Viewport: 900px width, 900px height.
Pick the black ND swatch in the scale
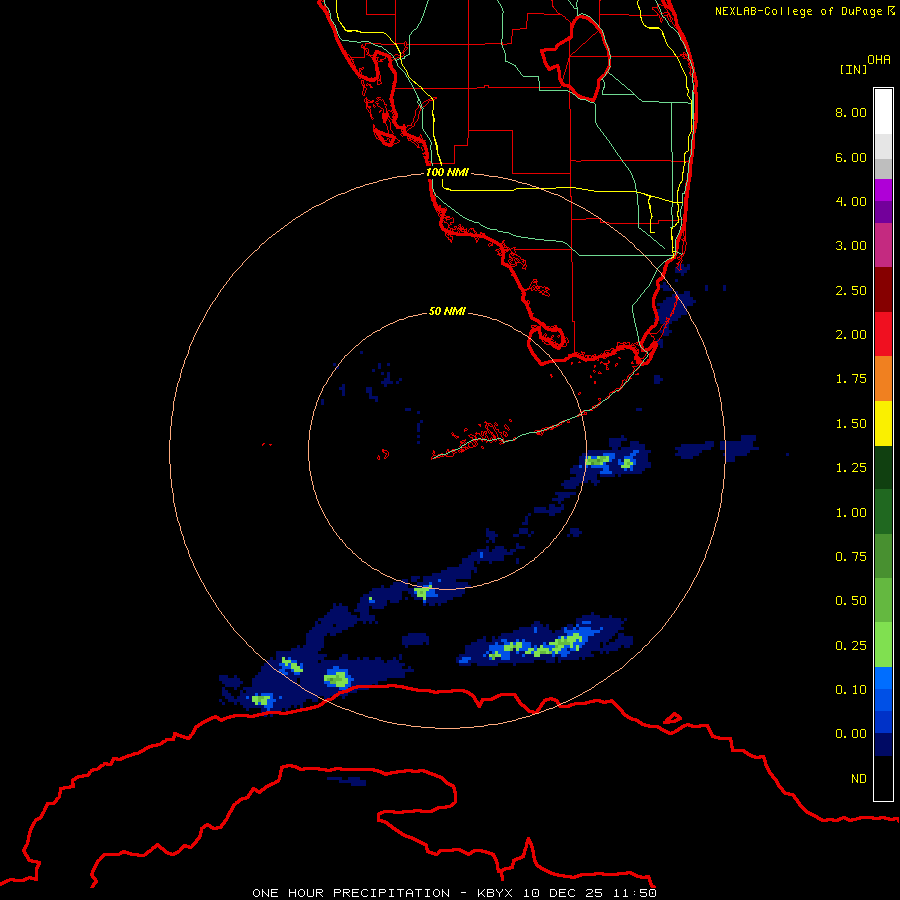(883, 778)
